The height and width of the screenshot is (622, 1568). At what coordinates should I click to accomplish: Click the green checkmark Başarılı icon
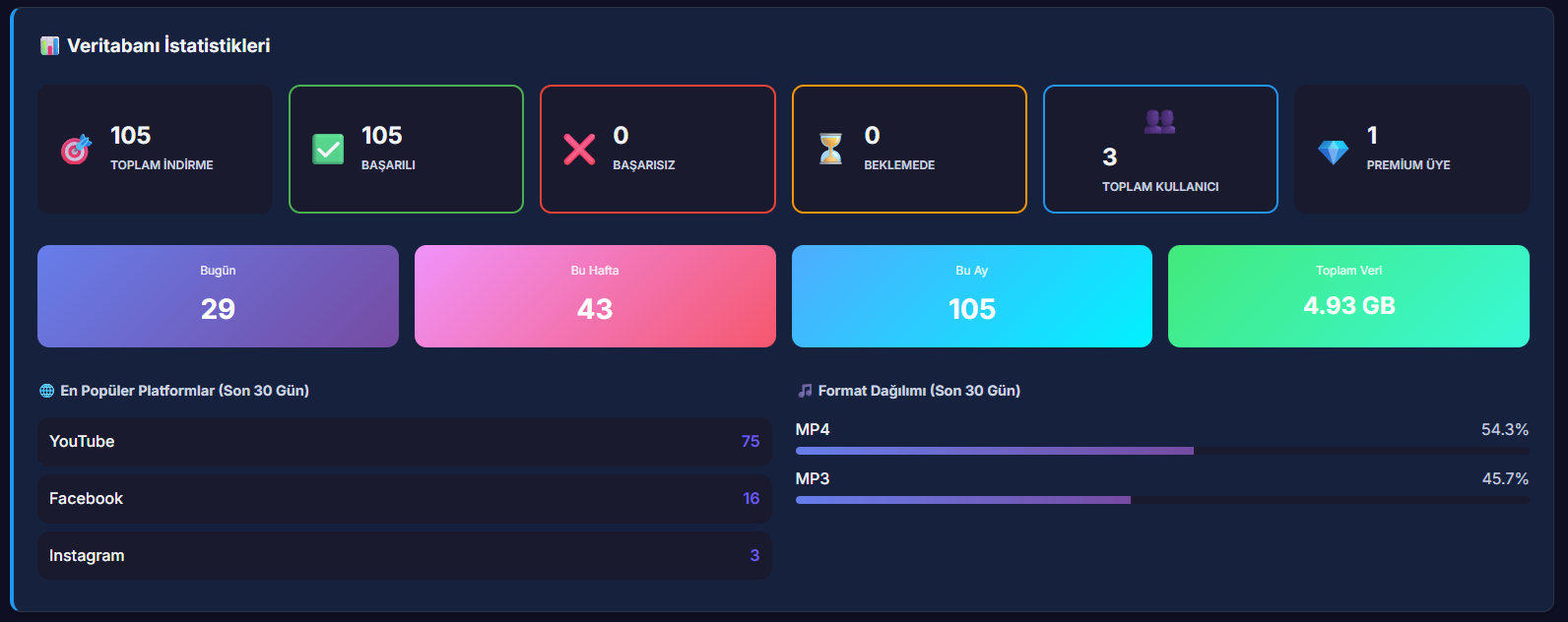pyautogui.click(x=328, y=149)
